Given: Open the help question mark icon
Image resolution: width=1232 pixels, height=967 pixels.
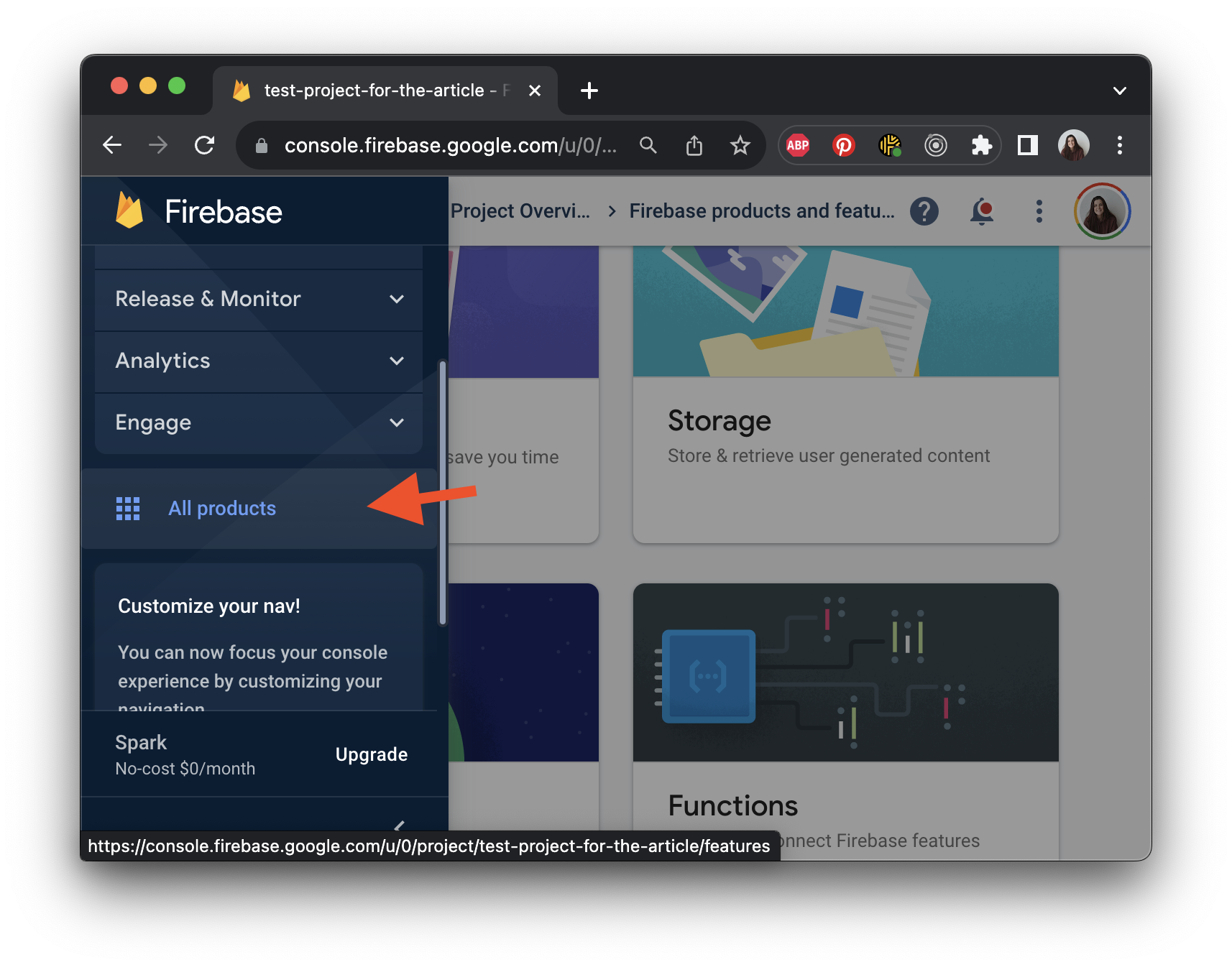Looking at the screenshot, I should click(925, 210).
